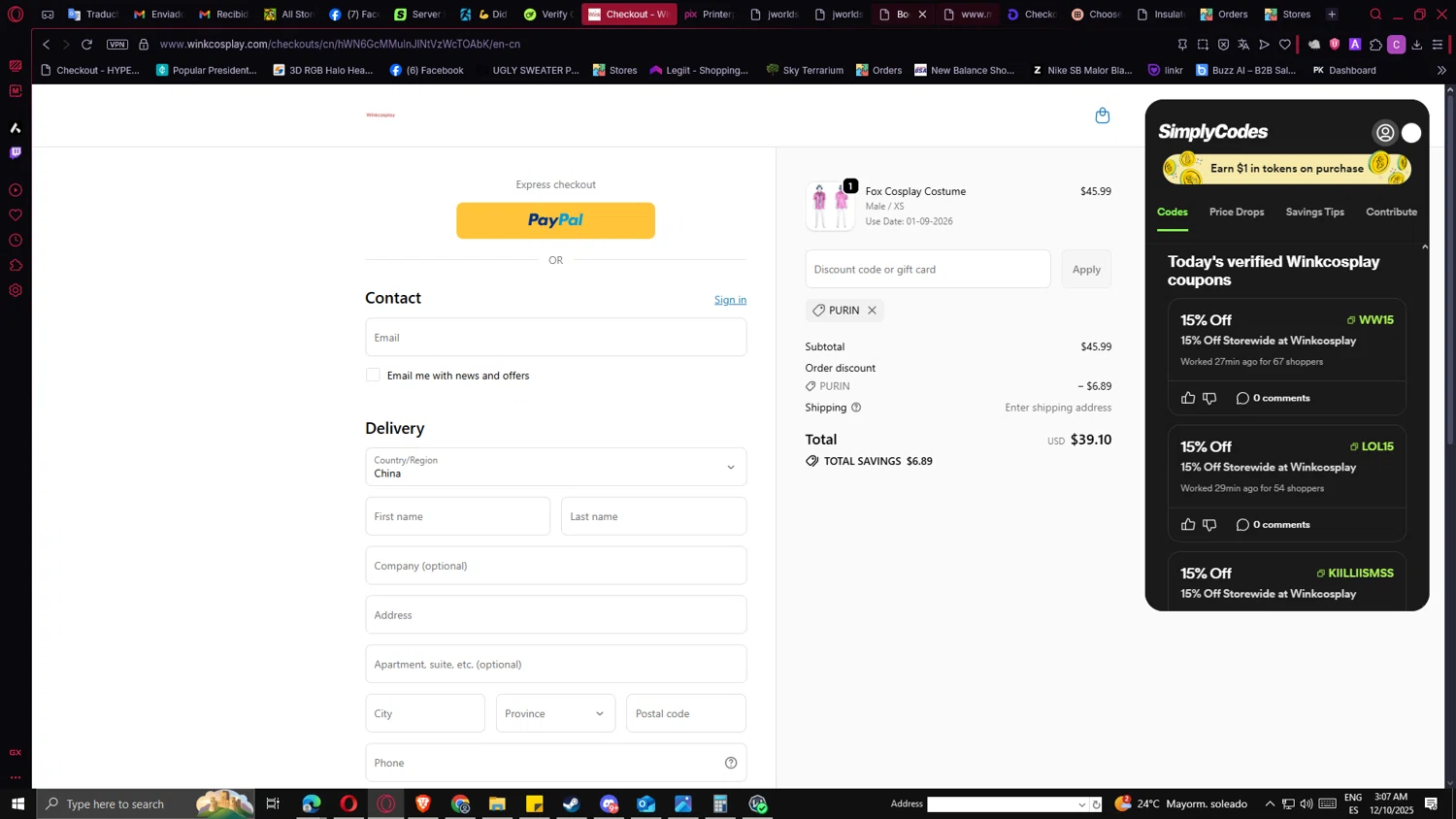Open the downloads arrow icon
Image resolution: width=1456 pixels, height=819 pixels.
[x=1417, y=45]
